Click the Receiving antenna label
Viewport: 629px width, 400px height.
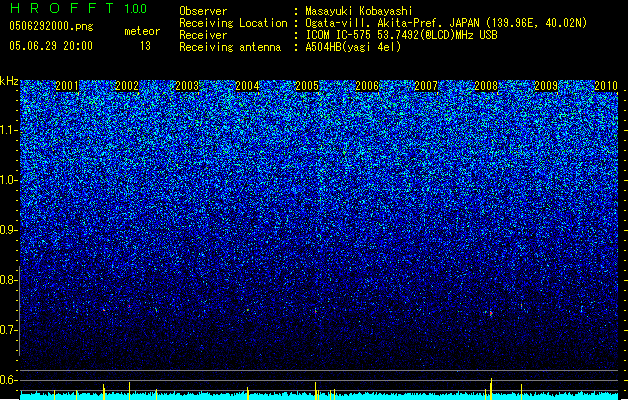(230, 47)
